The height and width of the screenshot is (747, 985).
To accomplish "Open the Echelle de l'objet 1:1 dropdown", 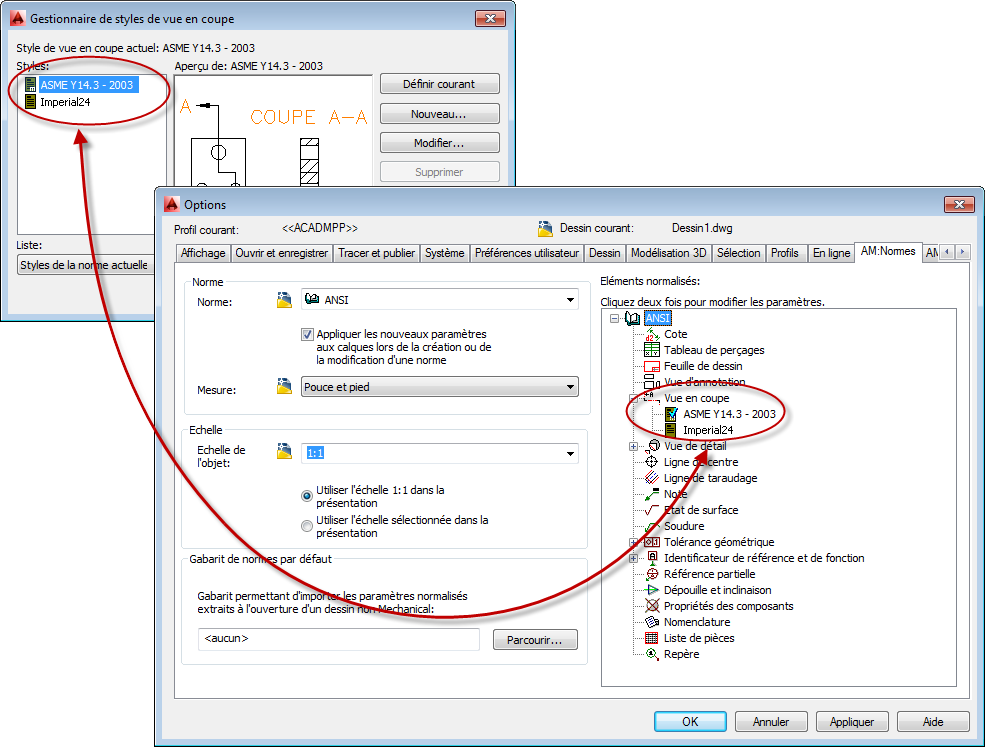I will pyautogui.click(x=570, y=453).
